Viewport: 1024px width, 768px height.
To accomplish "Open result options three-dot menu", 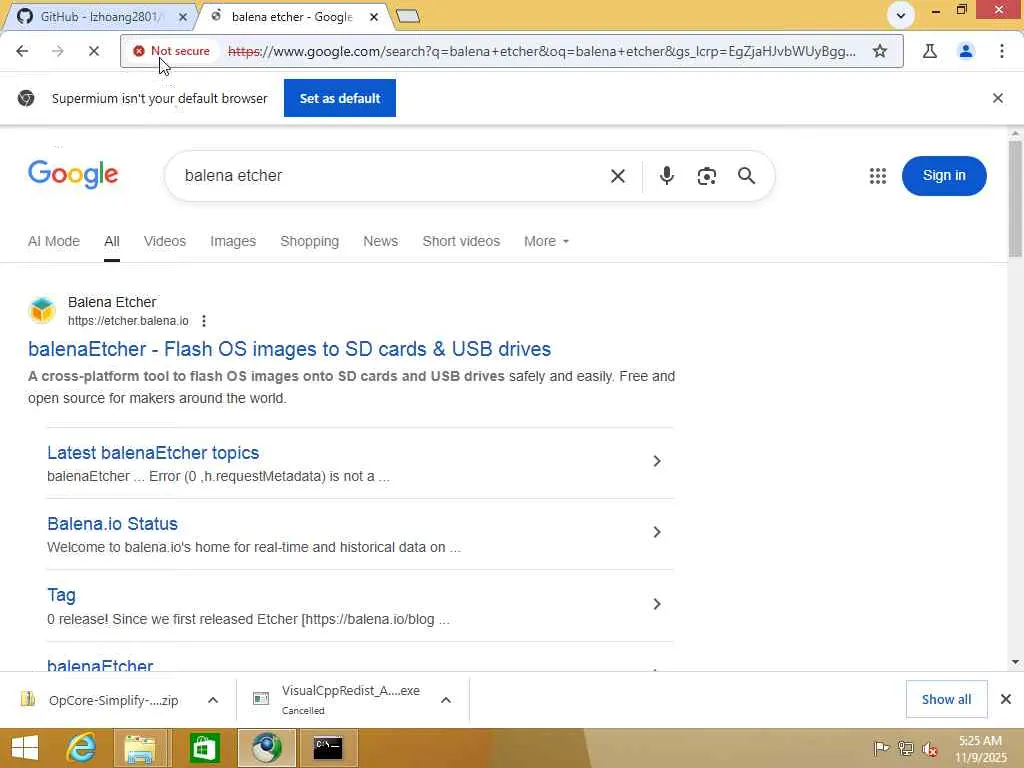I will 204,321.
